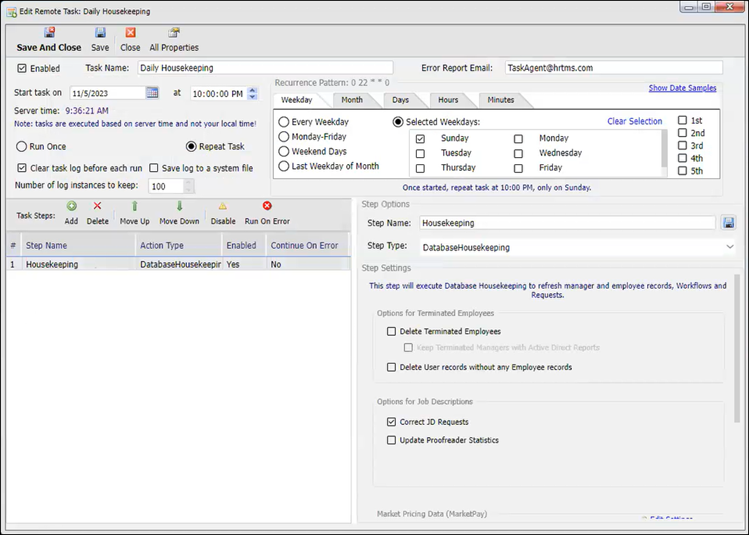Select the Run Once radio button
The height and width of the screenshot is (535, 749).
(x=22, y=146)
